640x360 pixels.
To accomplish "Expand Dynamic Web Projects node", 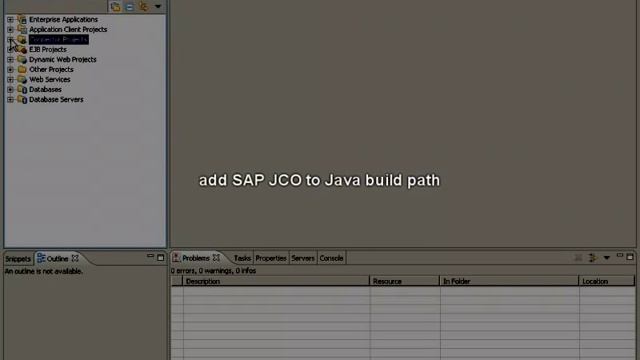I will (10, 60).
